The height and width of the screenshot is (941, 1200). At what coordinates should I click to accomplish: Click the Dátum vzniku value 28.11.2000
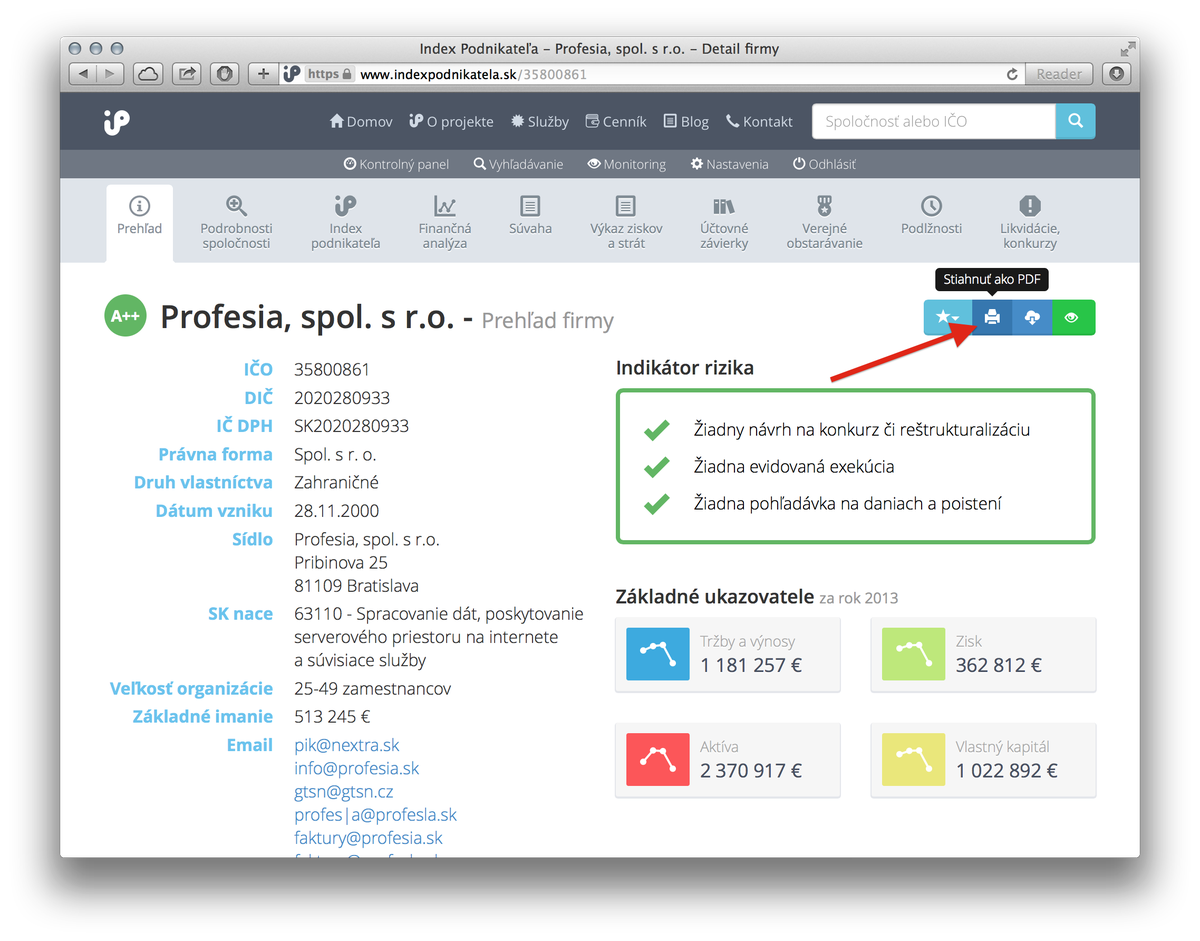(335, 511)
